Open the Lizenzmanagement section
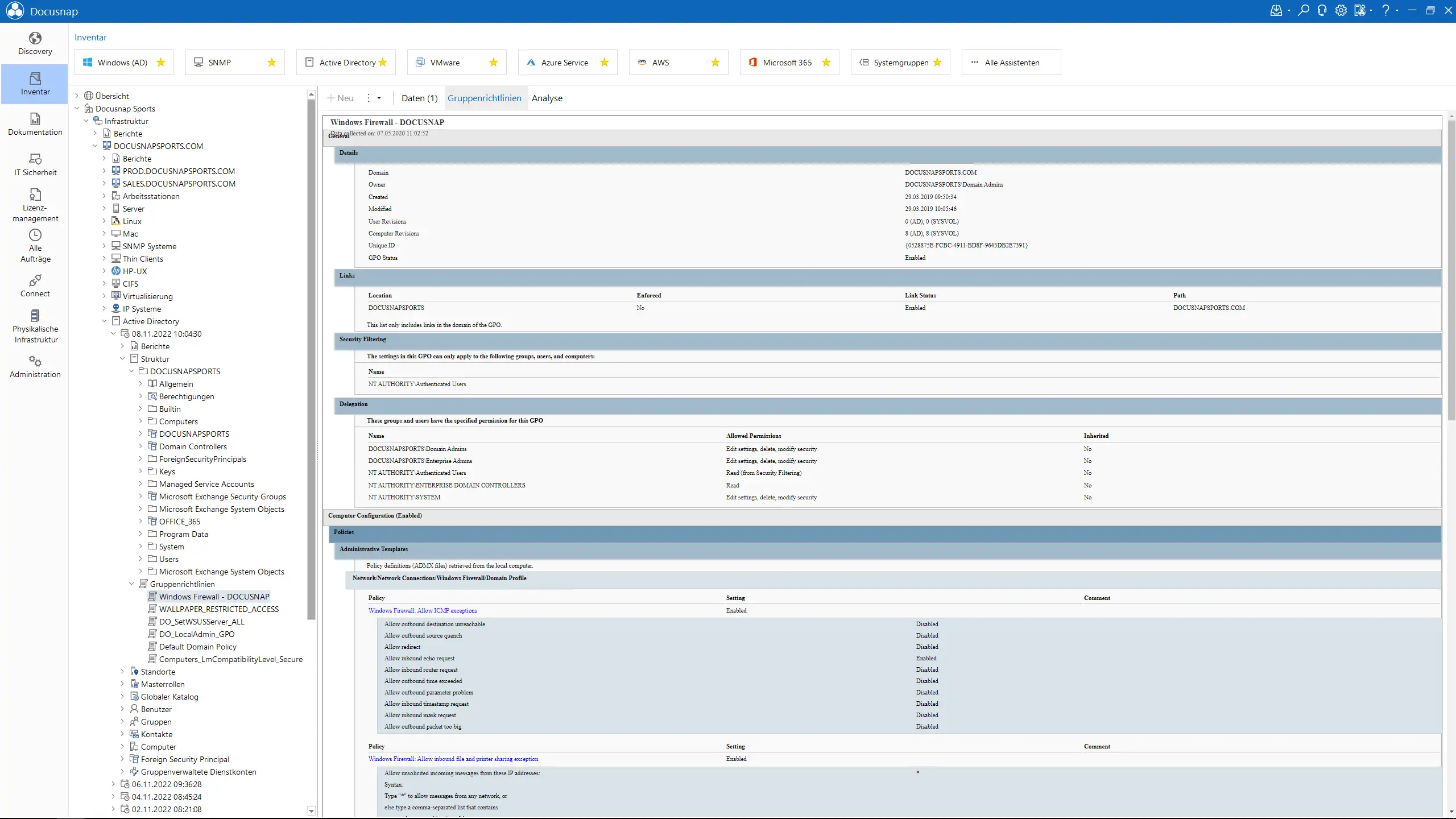Screen dimensions: 1456x819 35,205
